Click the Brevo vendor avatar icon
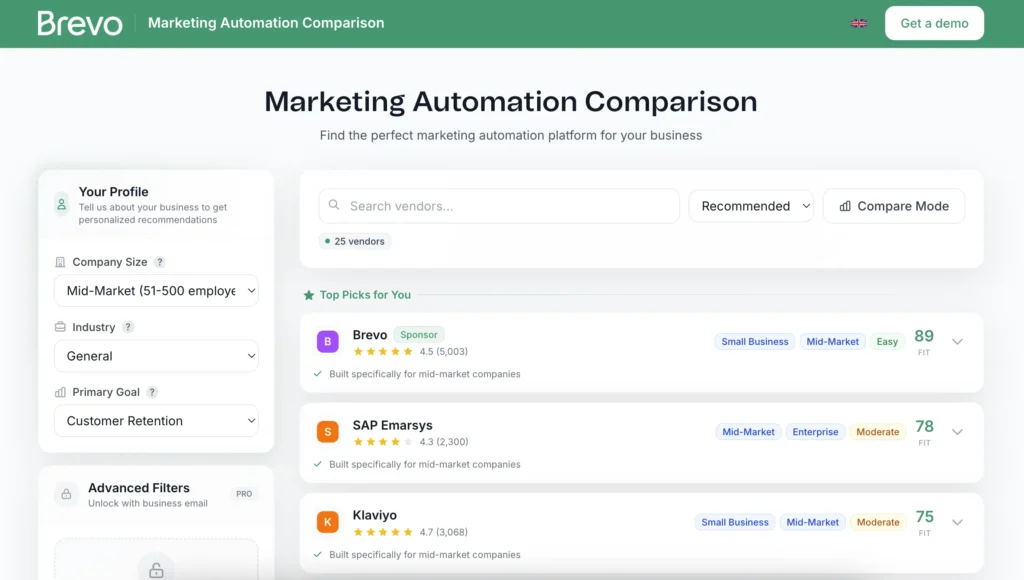Image resolution: width=1024 pixels, height=580 pixels. click(327, 340)
